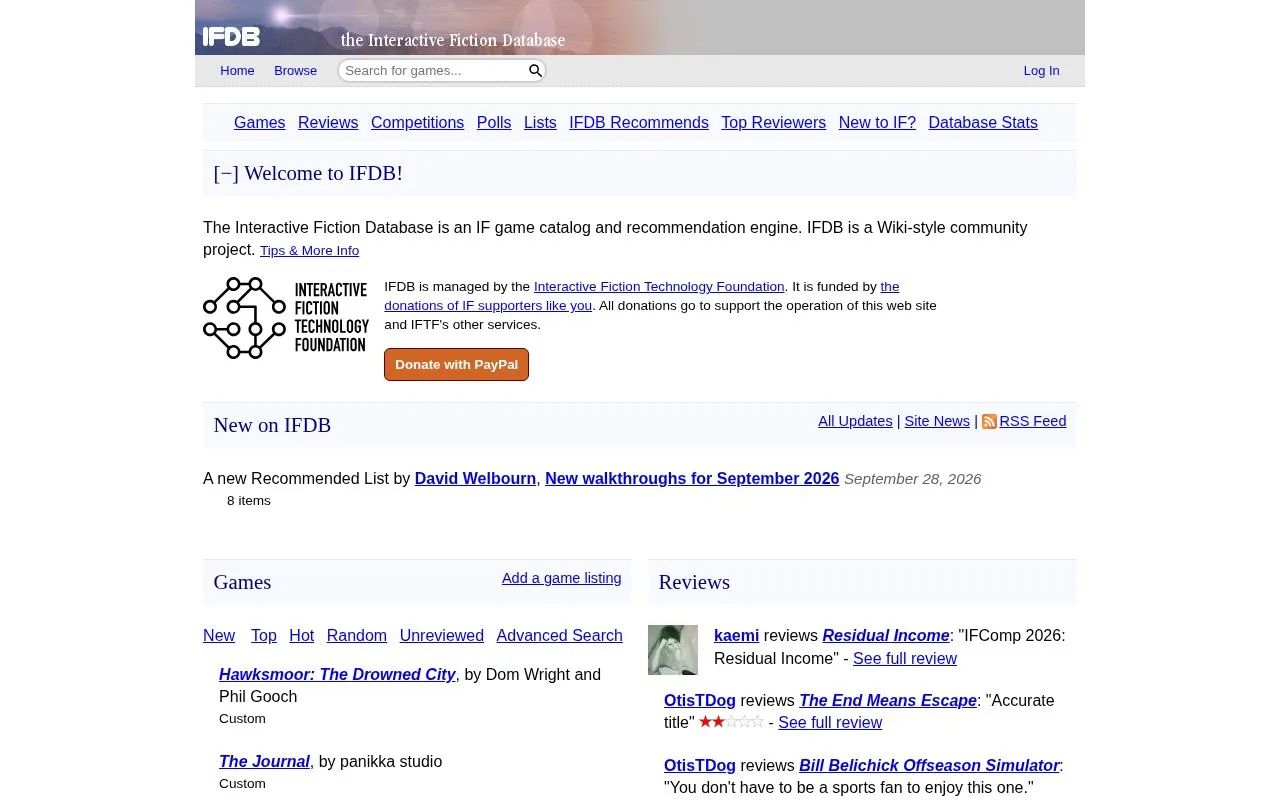The width and height of the screenshot is (1280, 800).
Task: Open kaemi's reviewer avatar thumbnail
Action: (673, 650)
